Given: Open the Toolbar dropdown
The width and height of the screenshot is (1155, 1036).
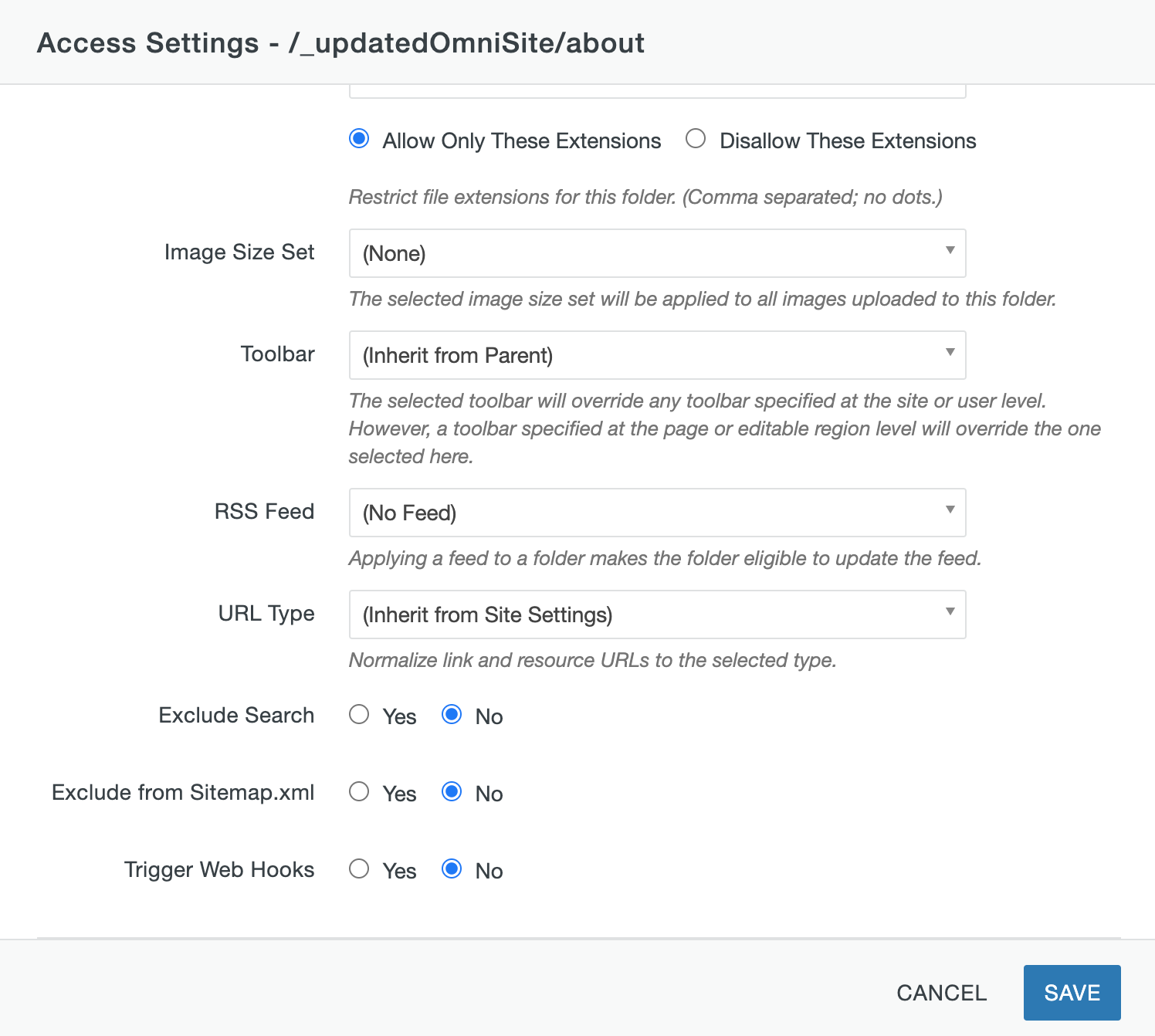Looking at the screenshot, I should pos(656,355).
